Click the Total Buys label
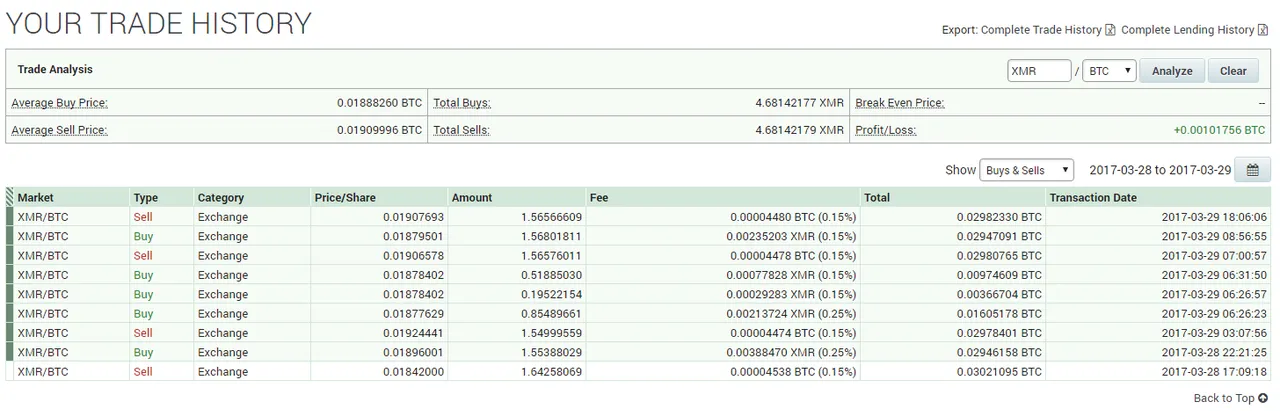The image size is (1280, 411). [x=462, y=102]
